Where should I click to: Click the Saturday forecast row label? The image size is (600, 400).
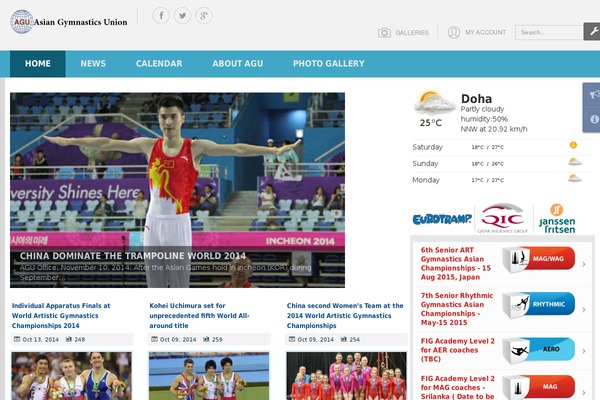427,147
